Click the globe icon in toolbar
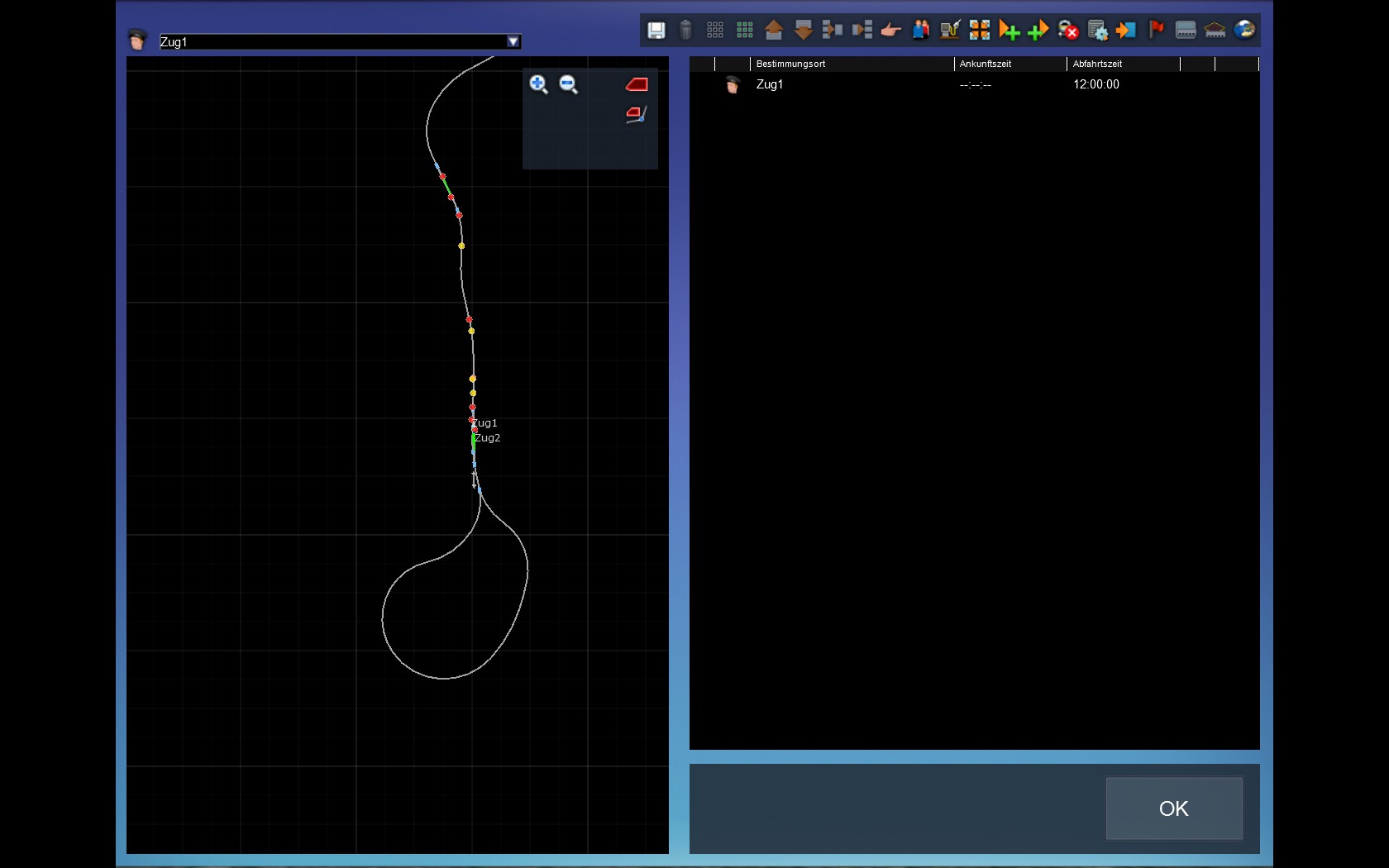 click(1244, 31)
